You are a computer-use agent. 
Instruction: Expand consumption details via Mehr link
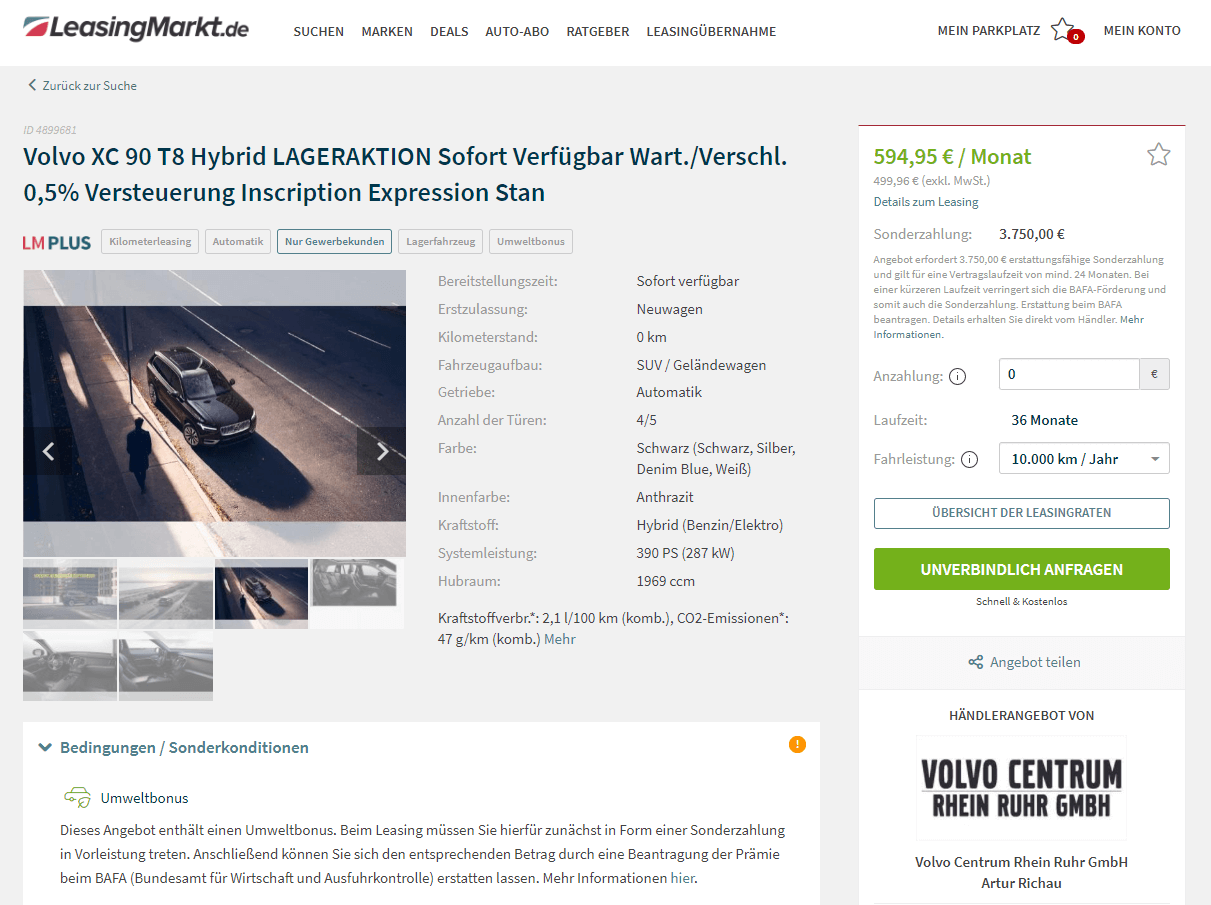point(560,639)
